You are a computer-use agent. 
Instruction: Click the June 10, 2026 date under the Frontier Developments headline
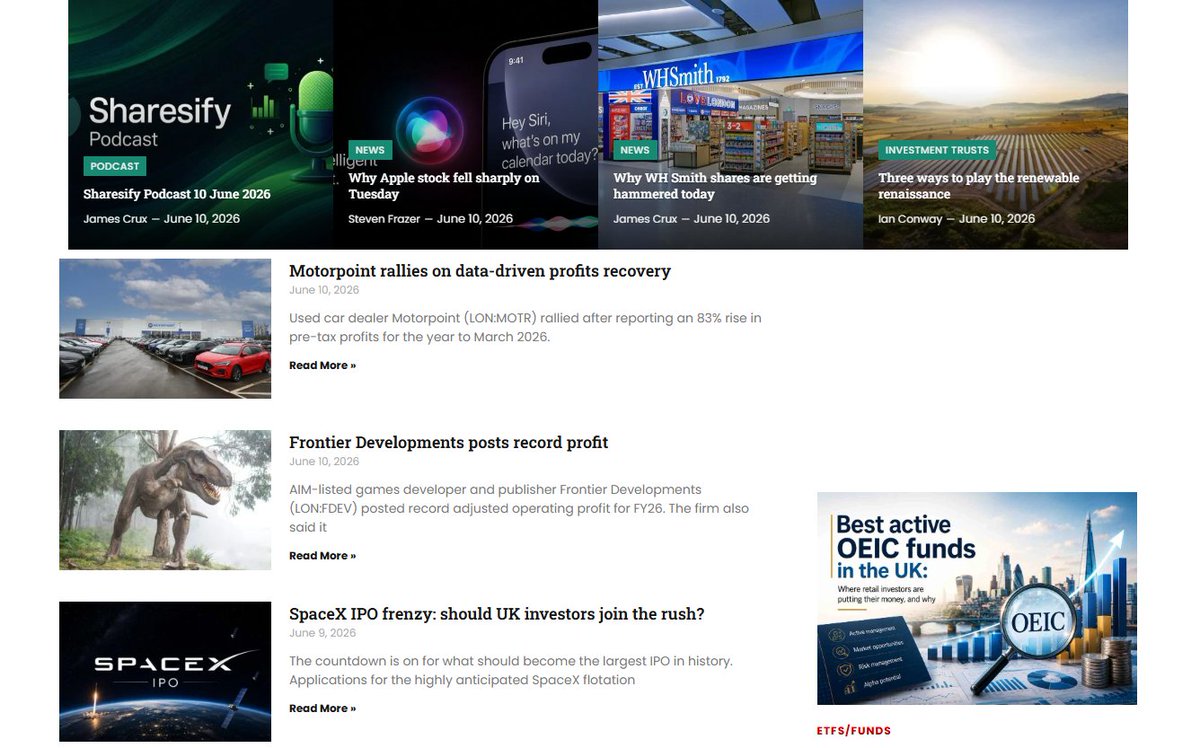324,461
